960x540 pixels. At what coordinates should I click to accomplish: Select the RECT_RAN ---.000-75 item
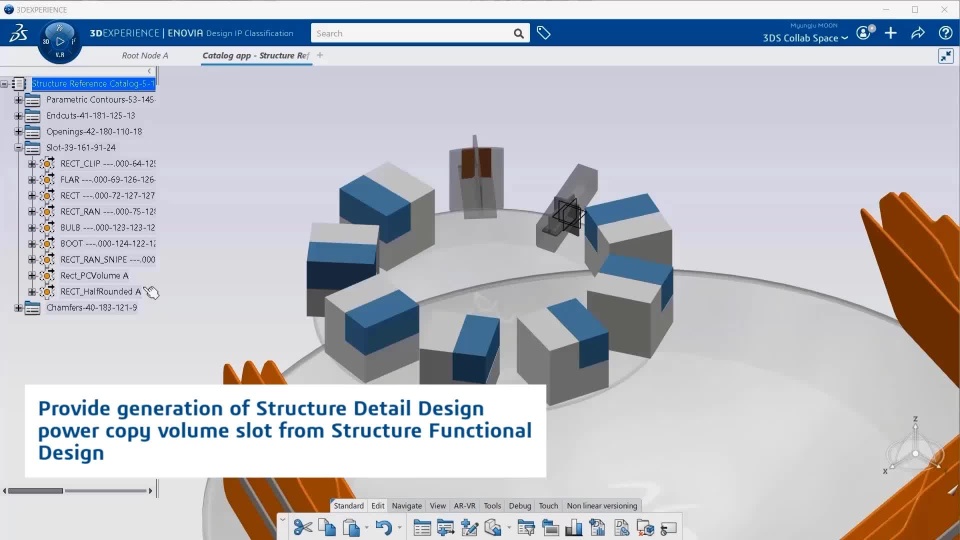(x=108, y=211)
